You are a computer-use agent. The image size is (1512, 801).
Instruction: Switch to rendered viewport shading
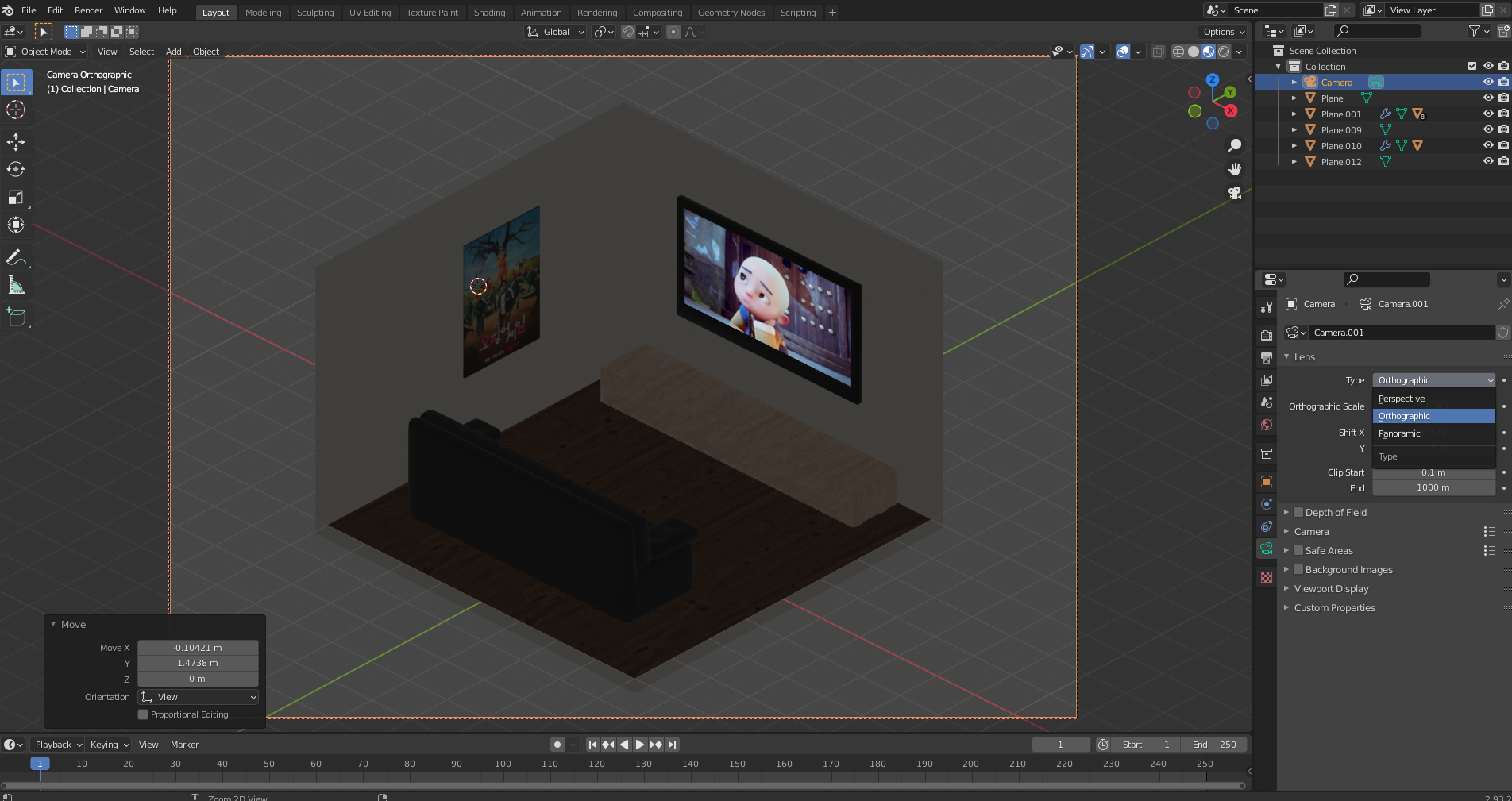coord(1225,52)
